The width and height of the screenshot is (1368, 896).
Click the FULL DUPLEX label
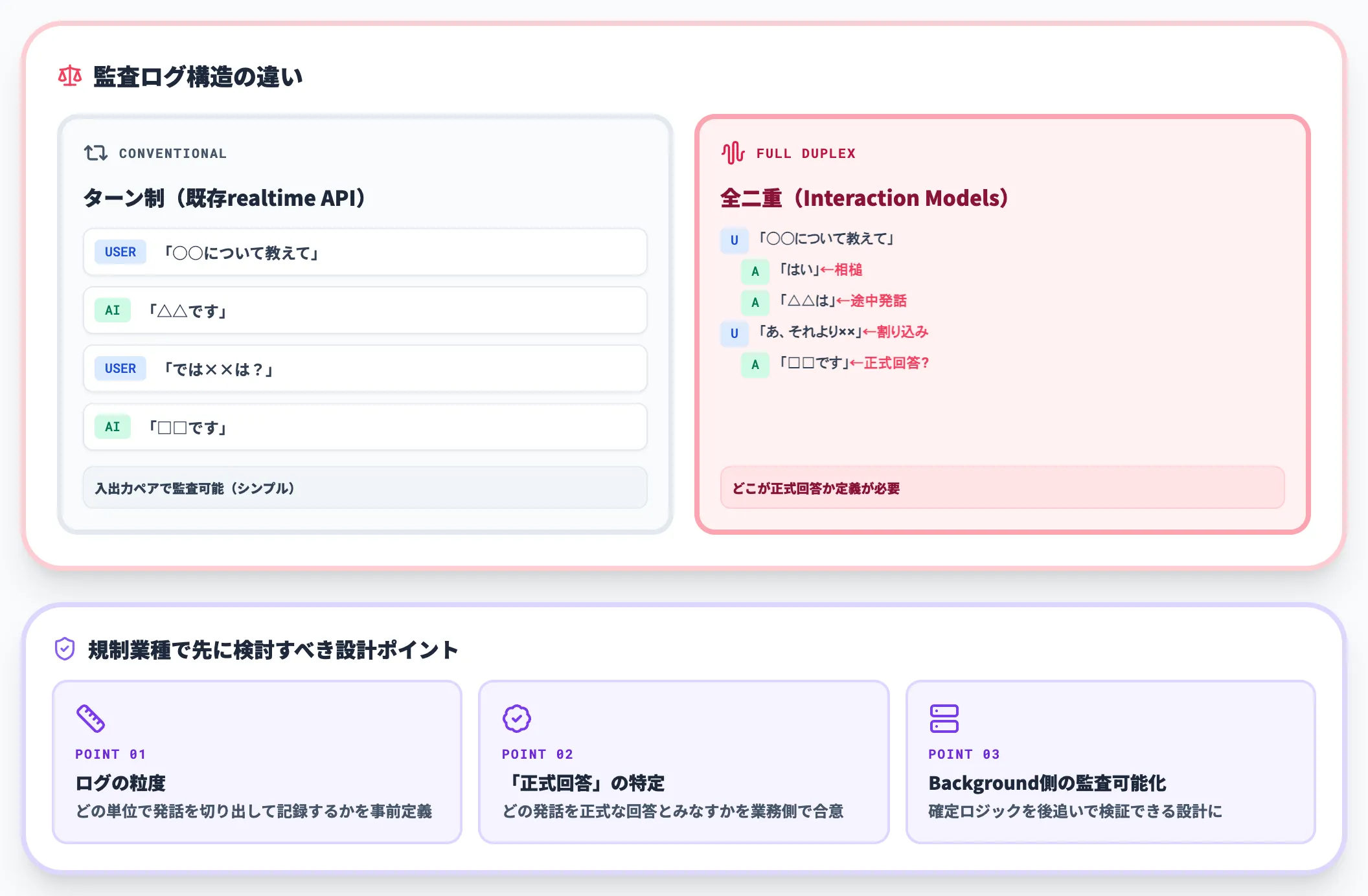click(x=806, y=153)
